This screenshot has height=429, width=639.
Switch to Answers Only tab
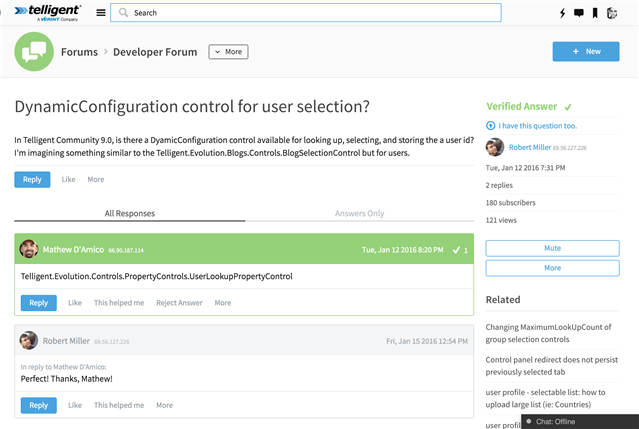click(359, 213)
